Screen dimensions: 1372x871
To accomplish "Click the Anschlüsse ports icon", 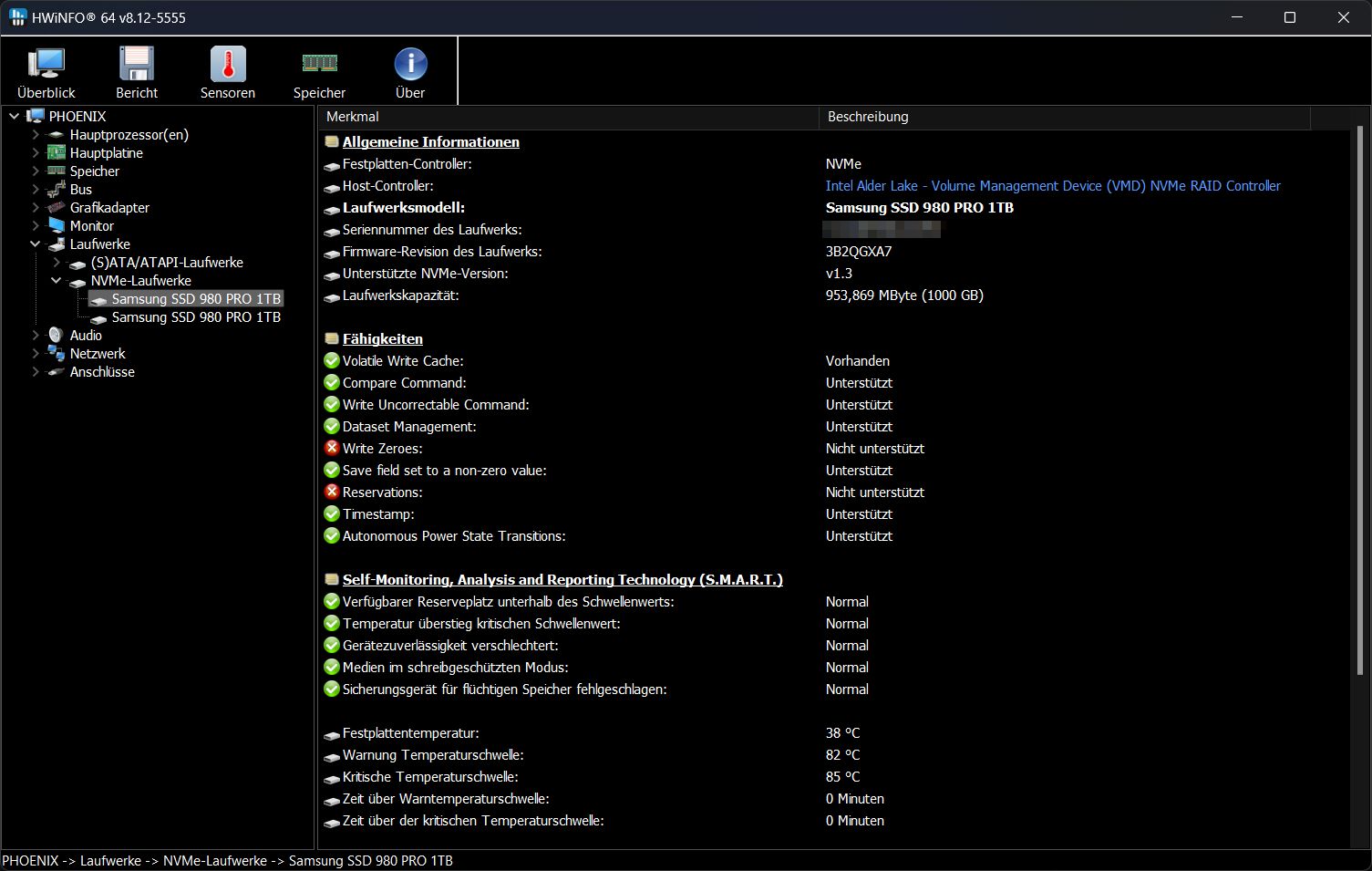I will (x=57, y=372).
